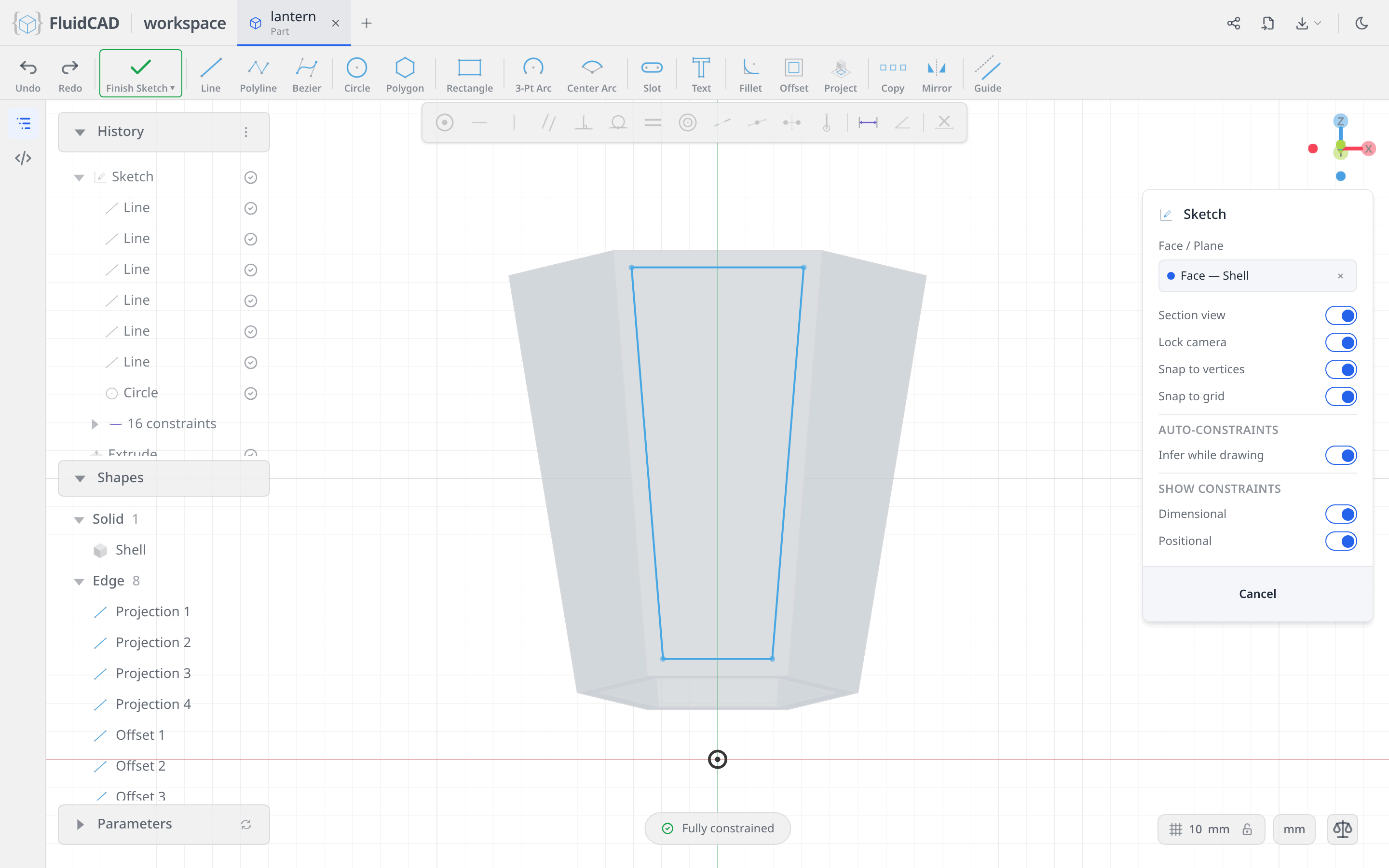Viewport: 1389px width, 868px height.
Task: Open the Mirror tool
Action: pos(936,75)
